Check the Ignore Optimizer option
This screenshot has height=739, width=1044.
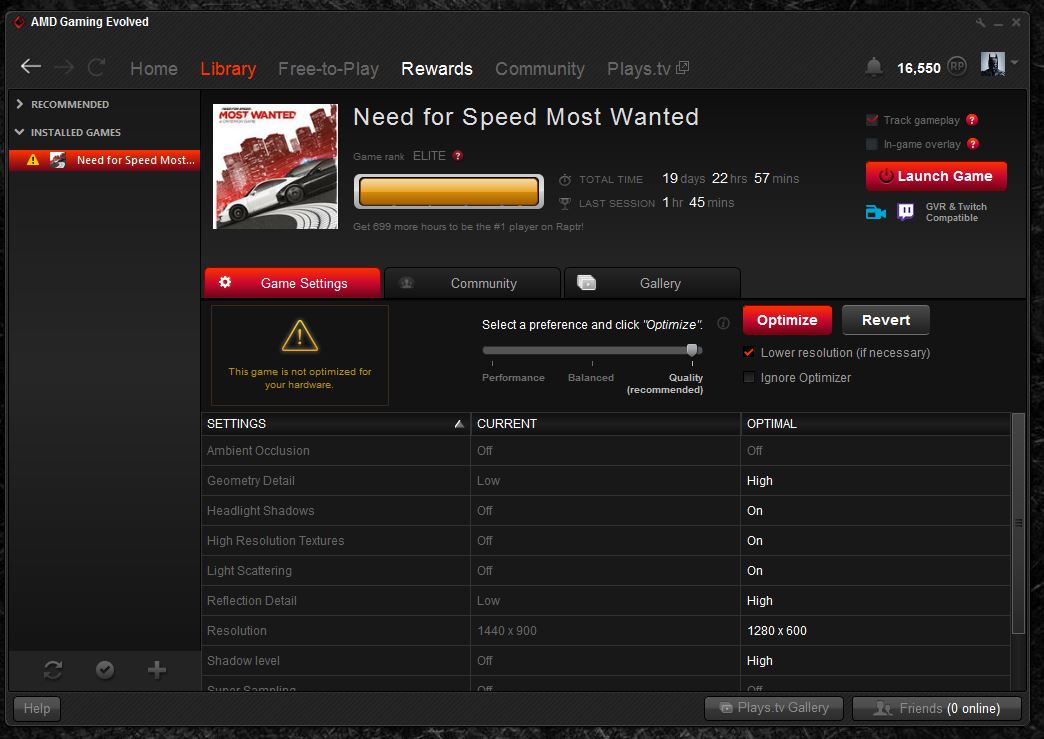pyautogui.click(x=749, y=378)
